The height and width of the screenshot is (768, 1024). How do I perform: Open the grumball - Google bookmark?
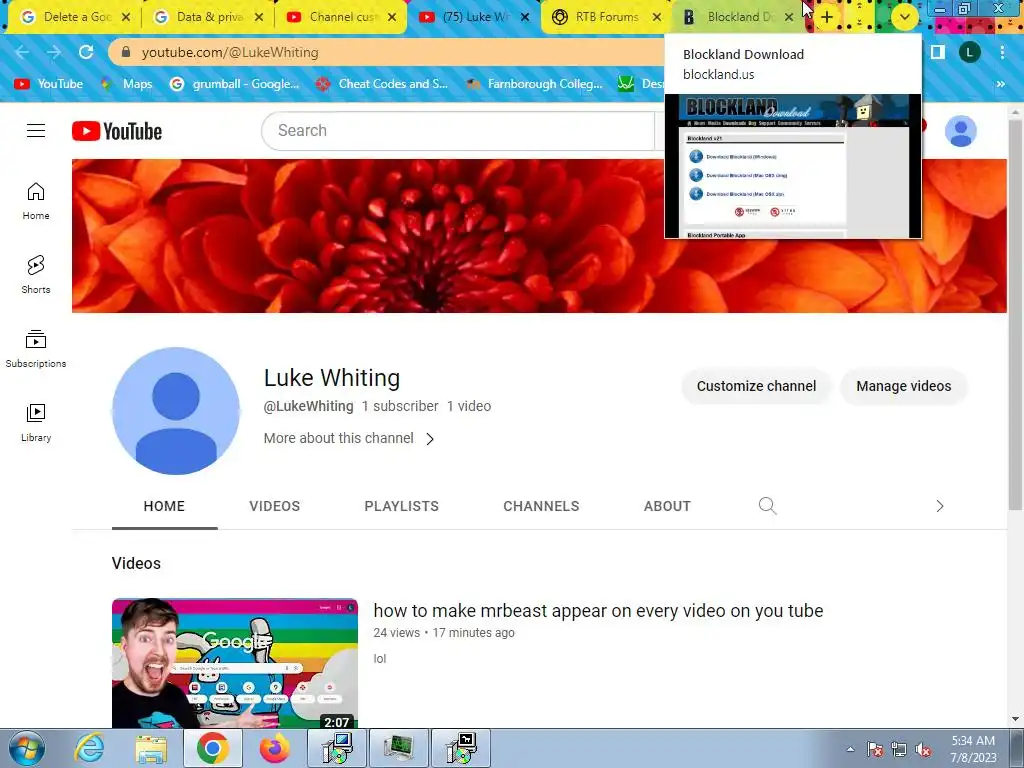234,84
